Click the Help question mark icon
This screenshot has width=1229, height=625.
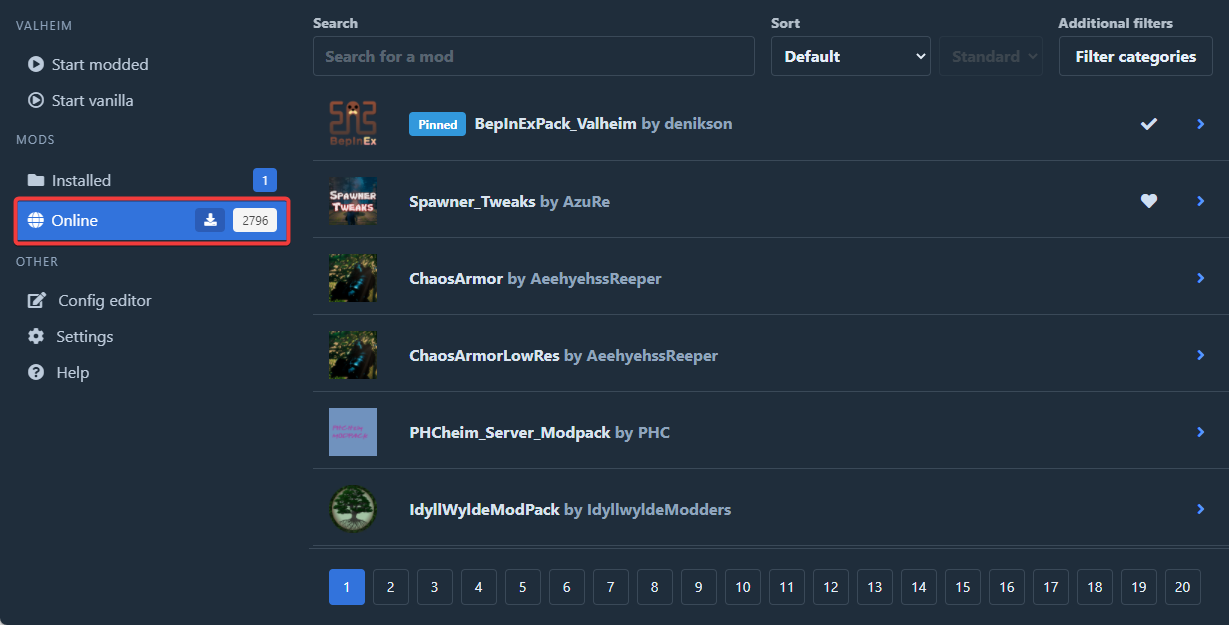tap(36, 372)
